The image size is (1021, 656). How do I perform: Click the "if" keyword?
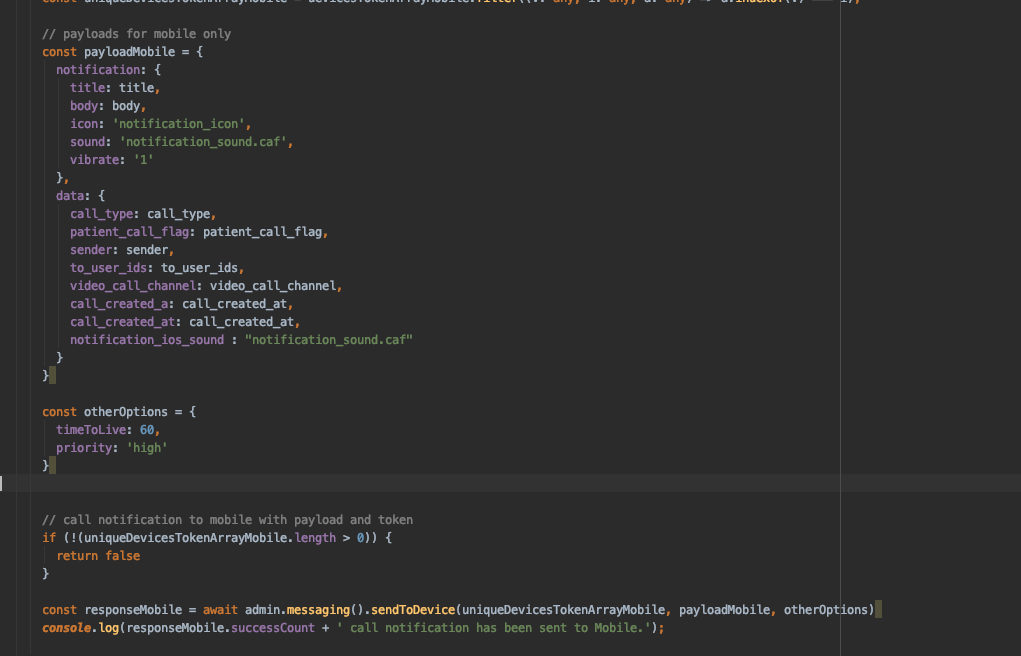[49, 538]
